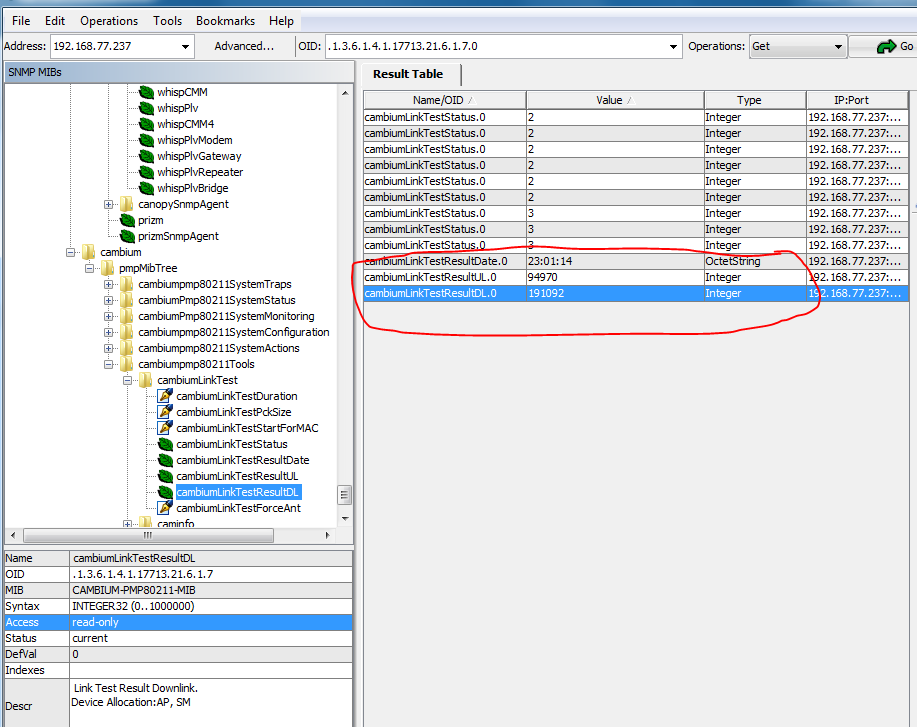Viewport: 917px width, 727px height.
Task: Click the cambiumpmp80211SystemTraps folder icon
Action: [127, 284]
